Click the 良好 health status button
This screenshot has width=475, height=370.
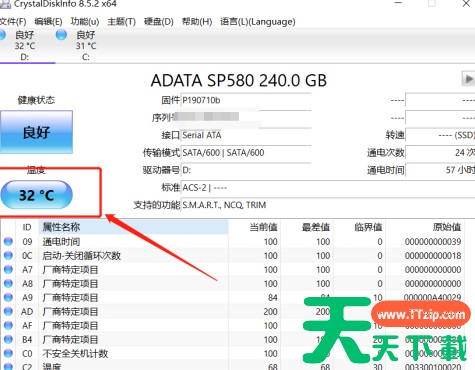pos(36,132)
